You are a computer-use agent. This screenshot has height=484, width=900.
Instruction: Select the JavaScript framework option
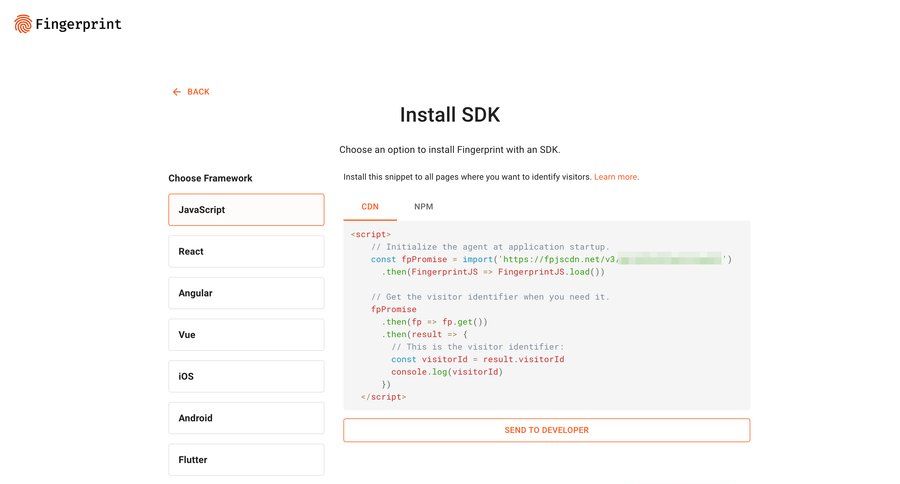coord(246,210)
